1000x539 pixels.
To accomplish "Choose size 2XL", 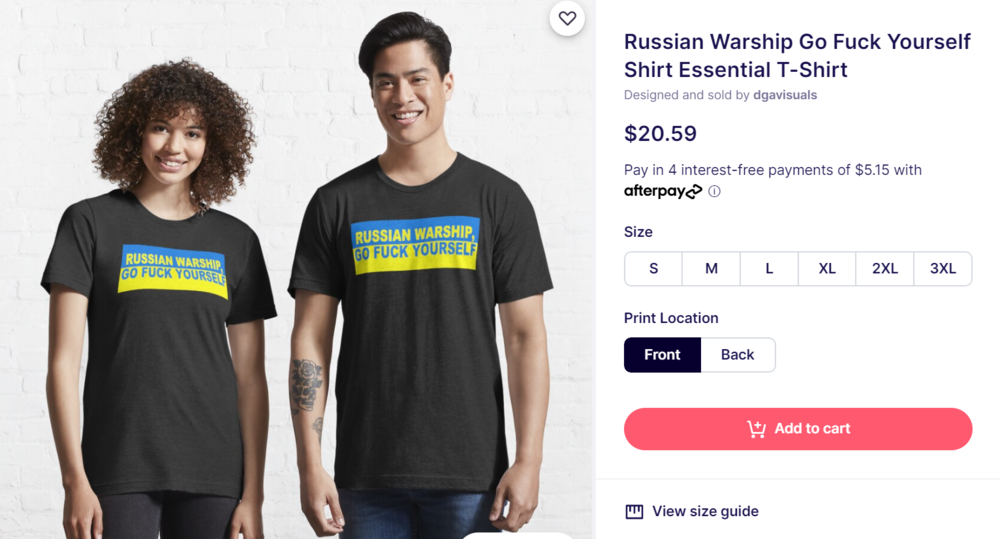I will [885, 268].
